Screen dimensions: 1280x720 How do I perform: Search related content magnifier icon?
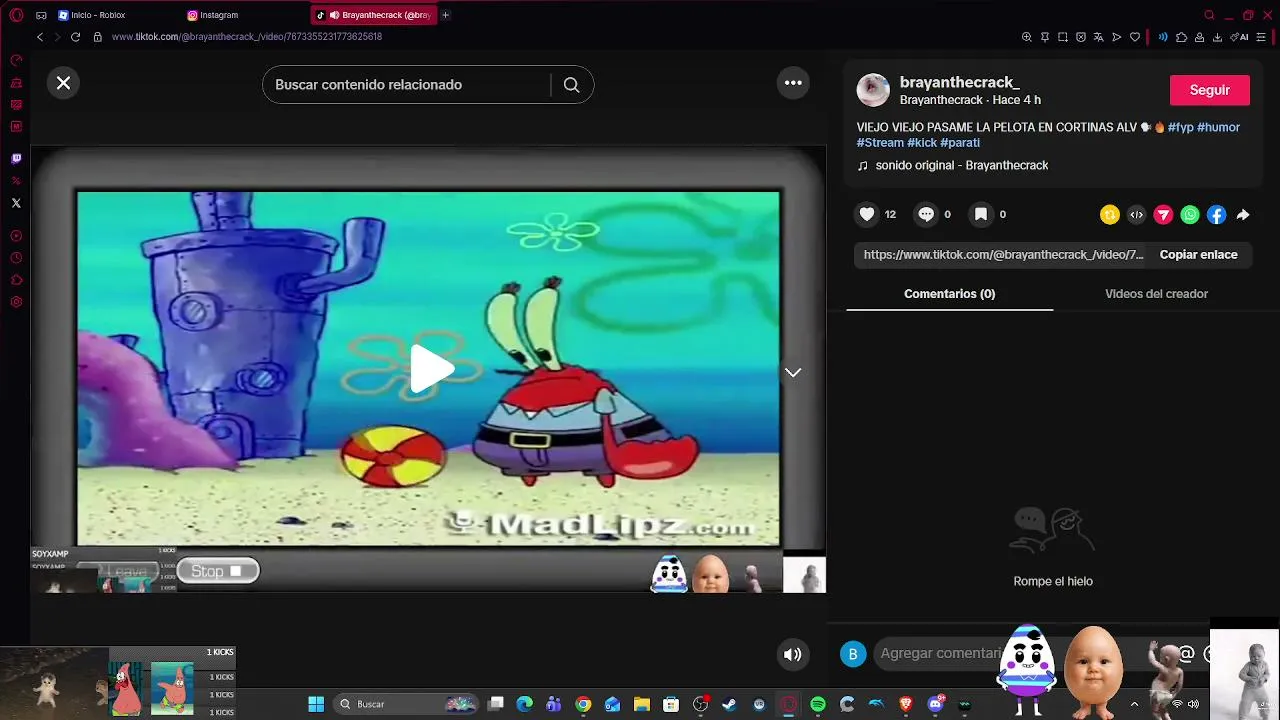(x=572, y=85)
